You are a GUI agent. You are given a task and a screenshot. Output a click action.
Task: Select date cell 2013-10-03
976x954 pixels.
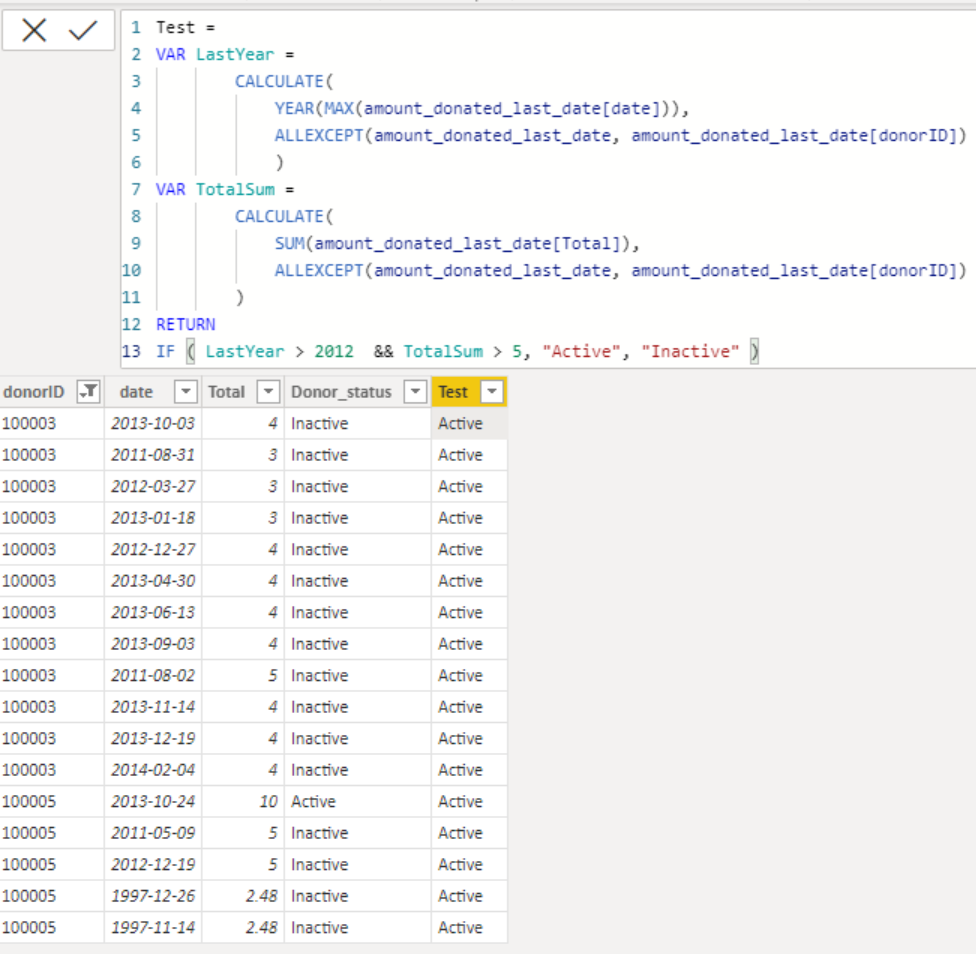(153, 423)
